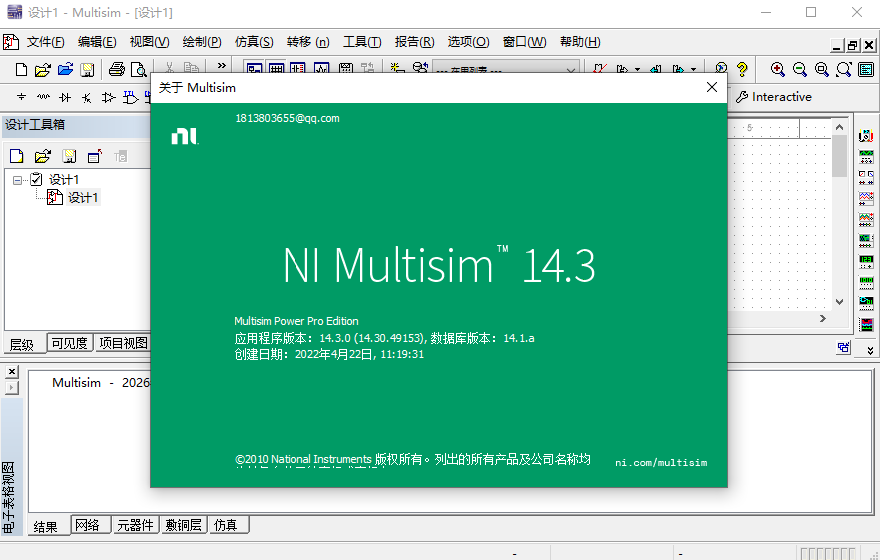This screenshot has height=560, width=880.
Task: Select the Function generator instrument
Action: pyautogui.click(x=866, y=157)
